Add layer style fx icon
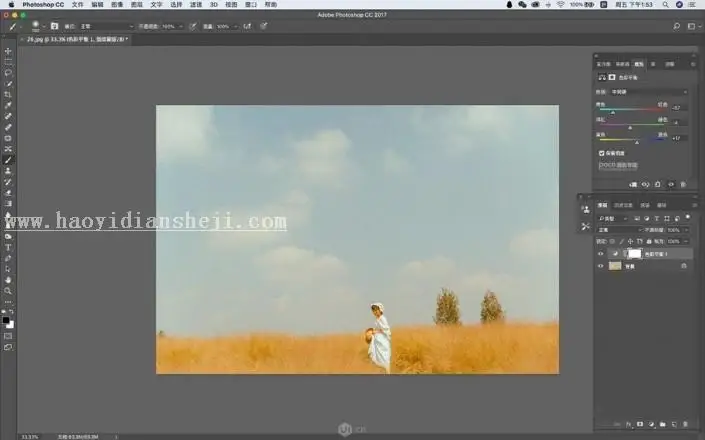705x440 pixels. tap(629, 424)
